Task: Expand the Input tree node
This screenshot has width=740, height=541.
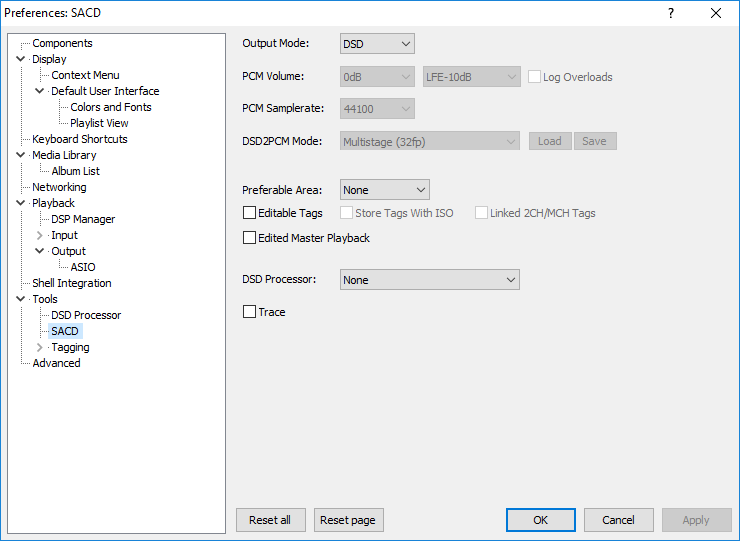Action: (40, 235)
